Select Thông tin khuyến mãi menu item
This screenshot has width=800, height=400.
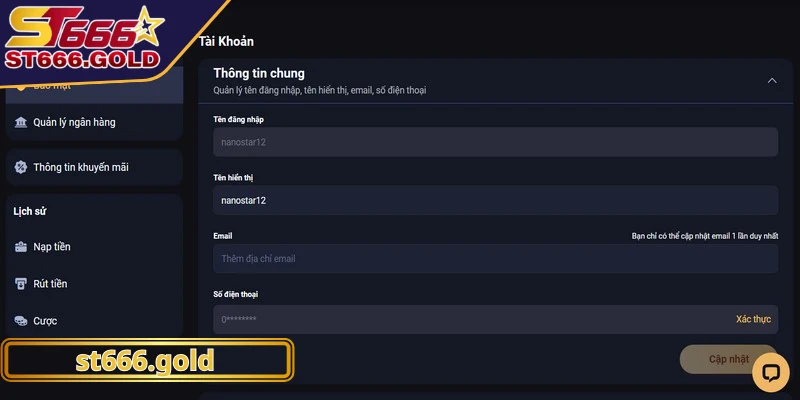pyautogui.click(x=94, y=167)
